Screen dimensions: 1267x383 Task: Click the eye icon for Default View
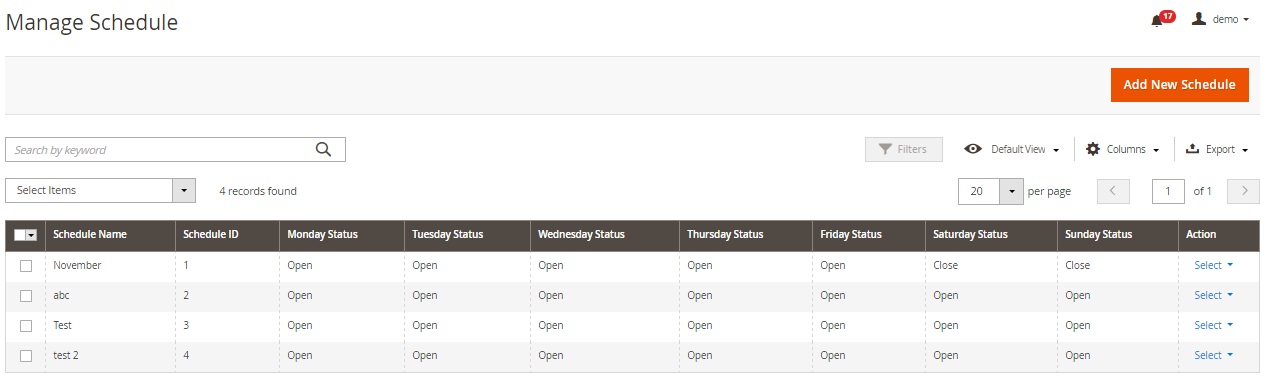pyautogui.click(x=973, y=149)
